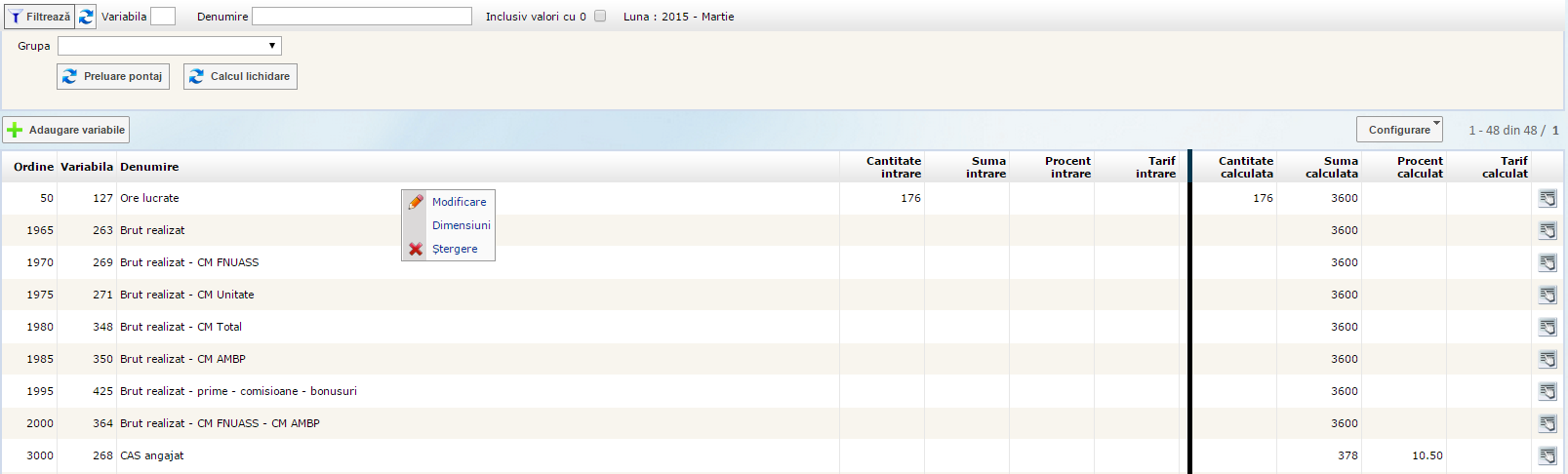This screenshot has height=474, width=1568.
Task: Click the Preluare pontaj button
Action: coord(113,76)
